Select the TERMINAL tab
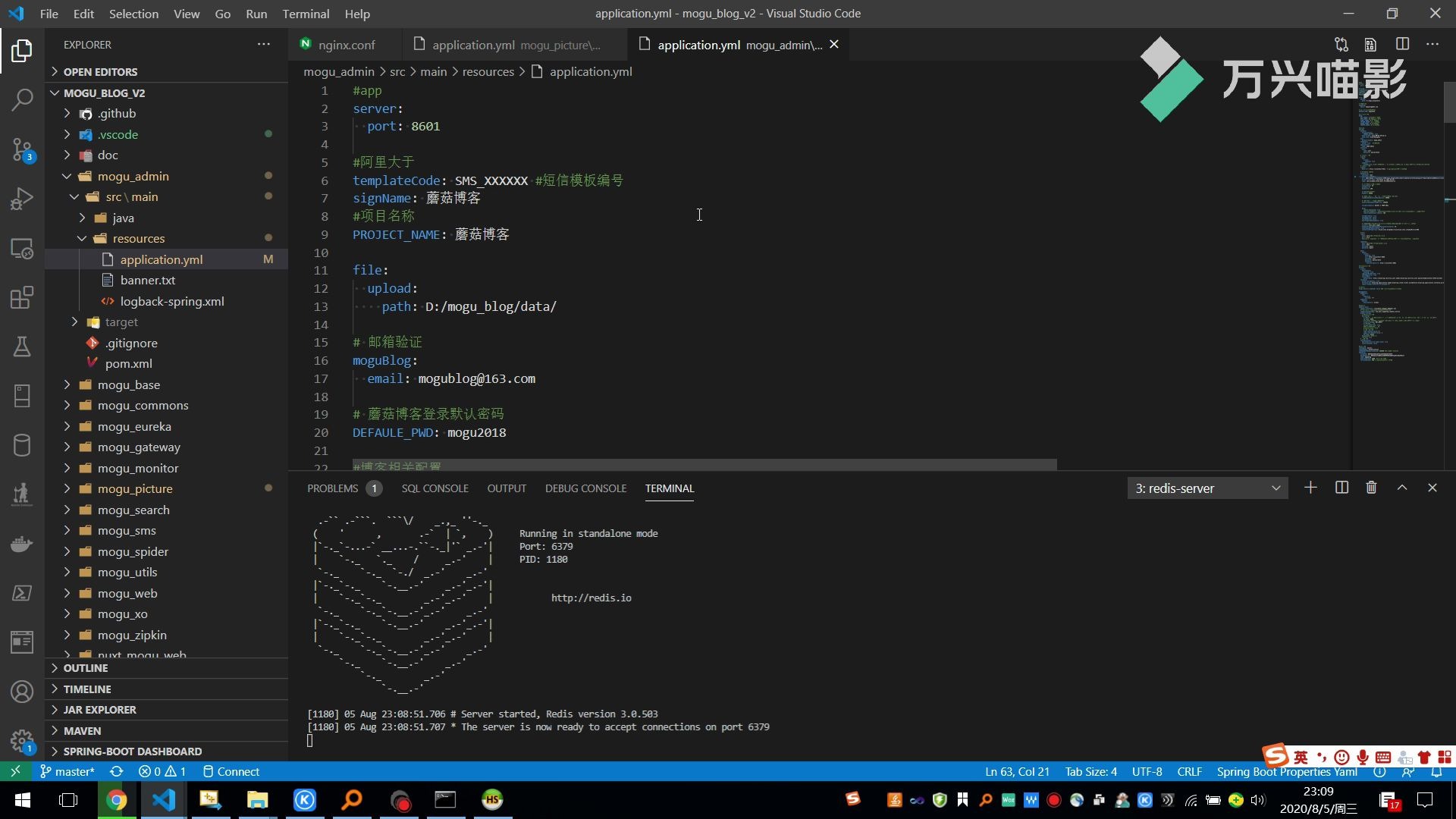1456x819 pixels. click(x=669, y=488)
